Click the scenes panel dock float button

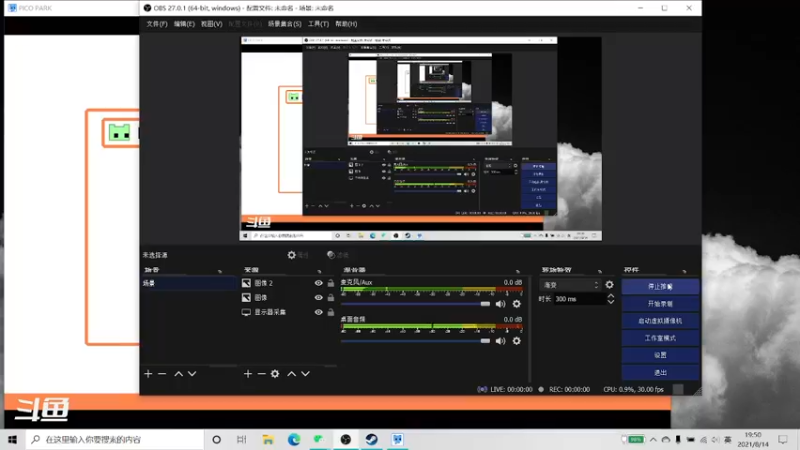pos(220,270)
